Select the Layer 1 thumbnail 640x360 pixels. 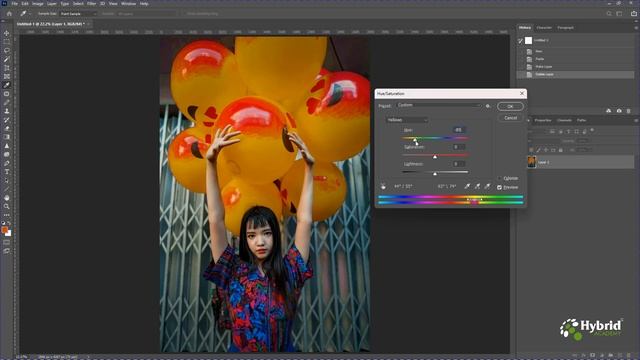pos(531,162)
